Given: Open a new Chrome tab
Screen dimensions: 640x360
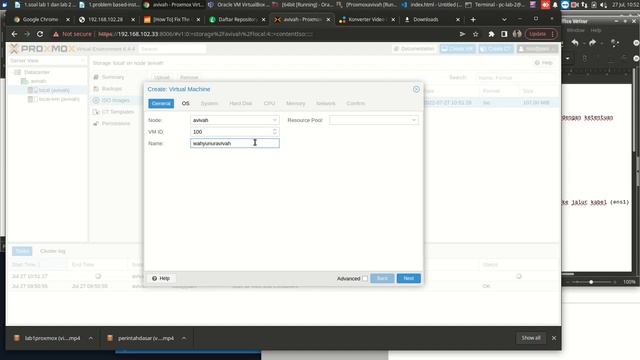Looking at the screenshot, I should pos(473,20).
